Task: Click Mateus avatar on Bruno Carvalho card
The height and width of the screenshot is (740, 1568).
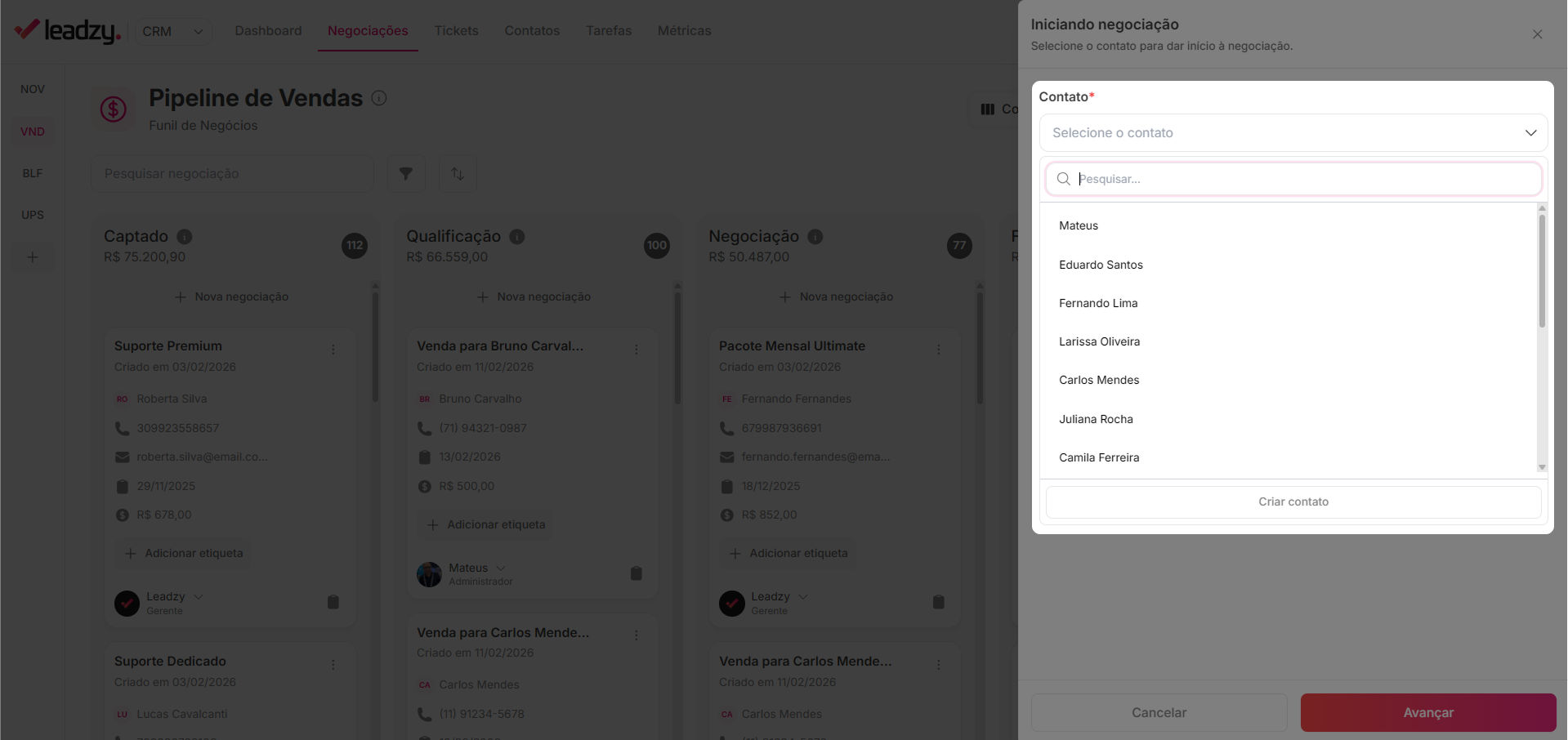Action: click(x=429, y=574)
